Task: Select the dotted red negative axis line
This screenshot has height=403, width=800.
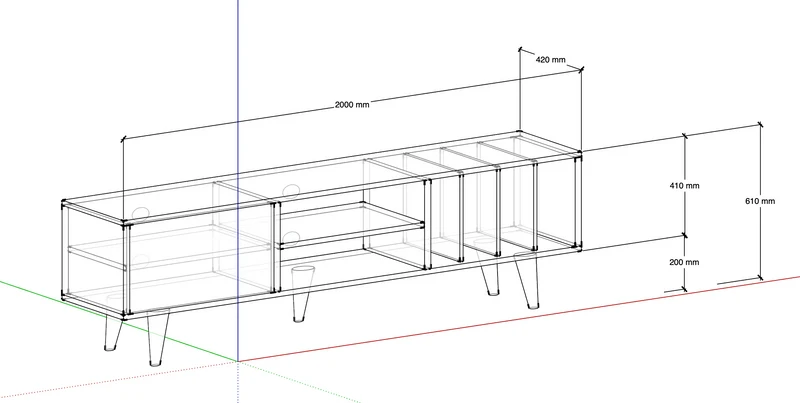Action: 118,379
